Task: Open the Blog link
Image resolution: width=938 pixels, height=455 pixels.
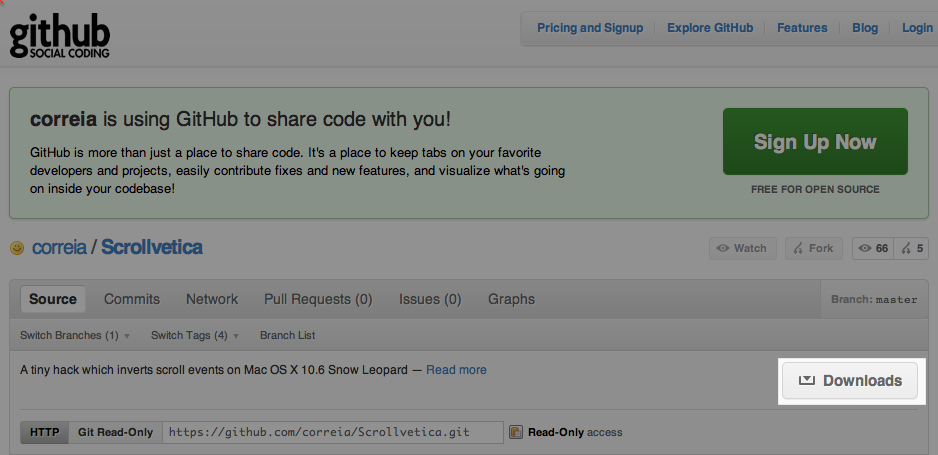Action: coord(865,28)
